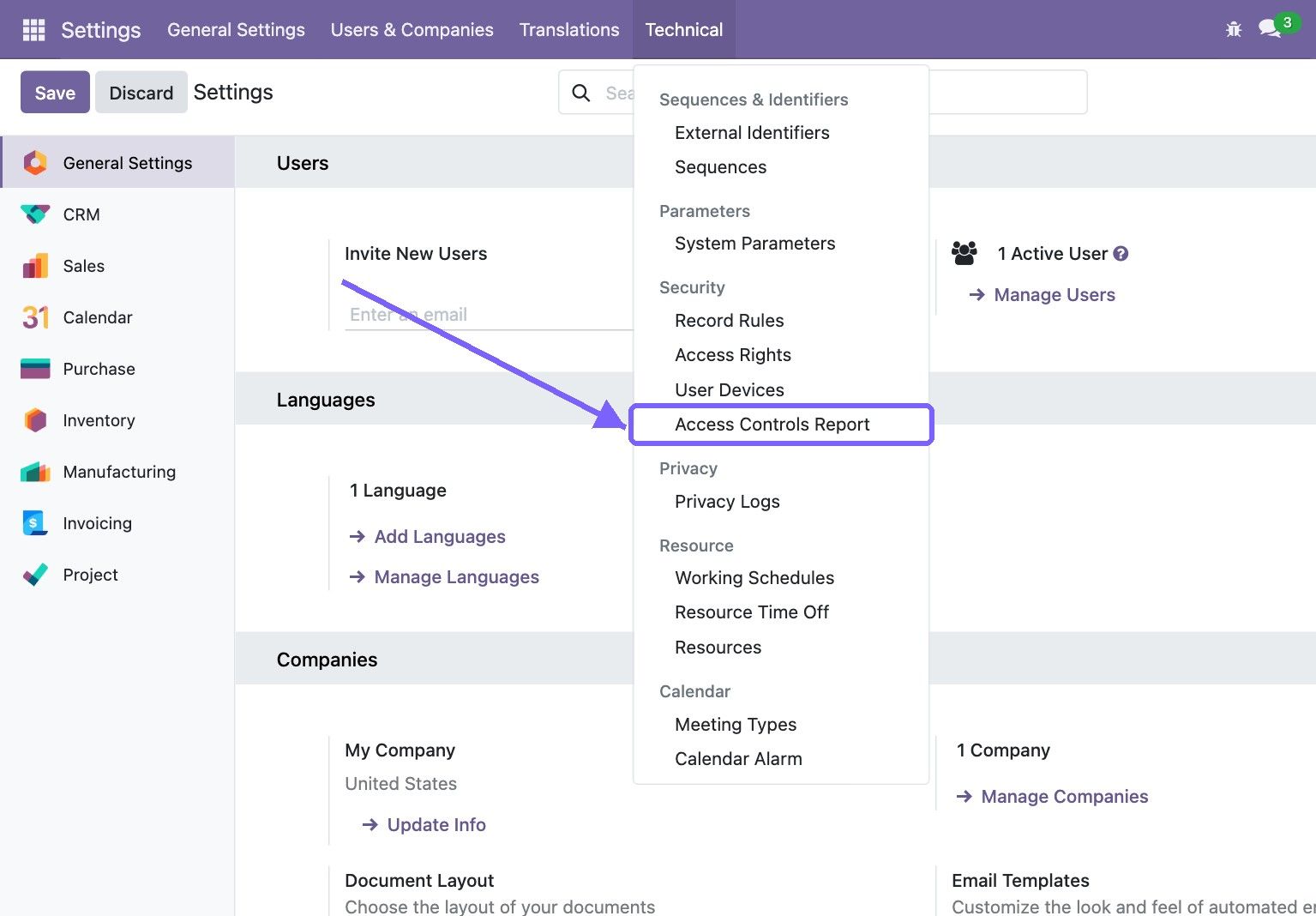Select Project in the settings sidebar
The width and height of the screenshot is (1316, 916).
(x=117, y=575)
